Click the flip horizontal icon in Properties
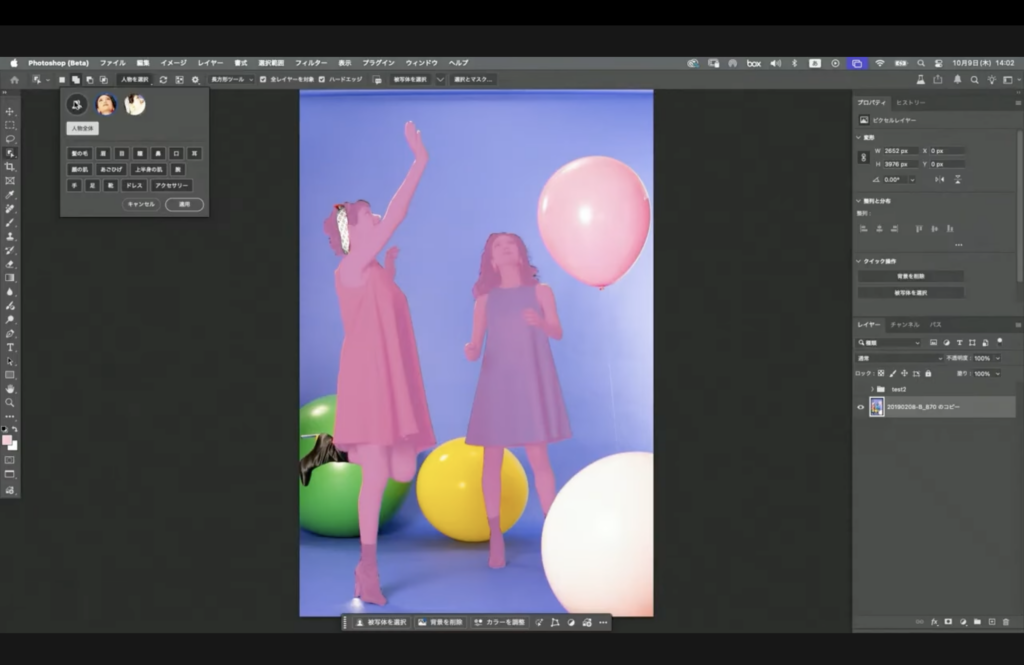The width and height of the screenshot is (1024, 665). (939, 179)
